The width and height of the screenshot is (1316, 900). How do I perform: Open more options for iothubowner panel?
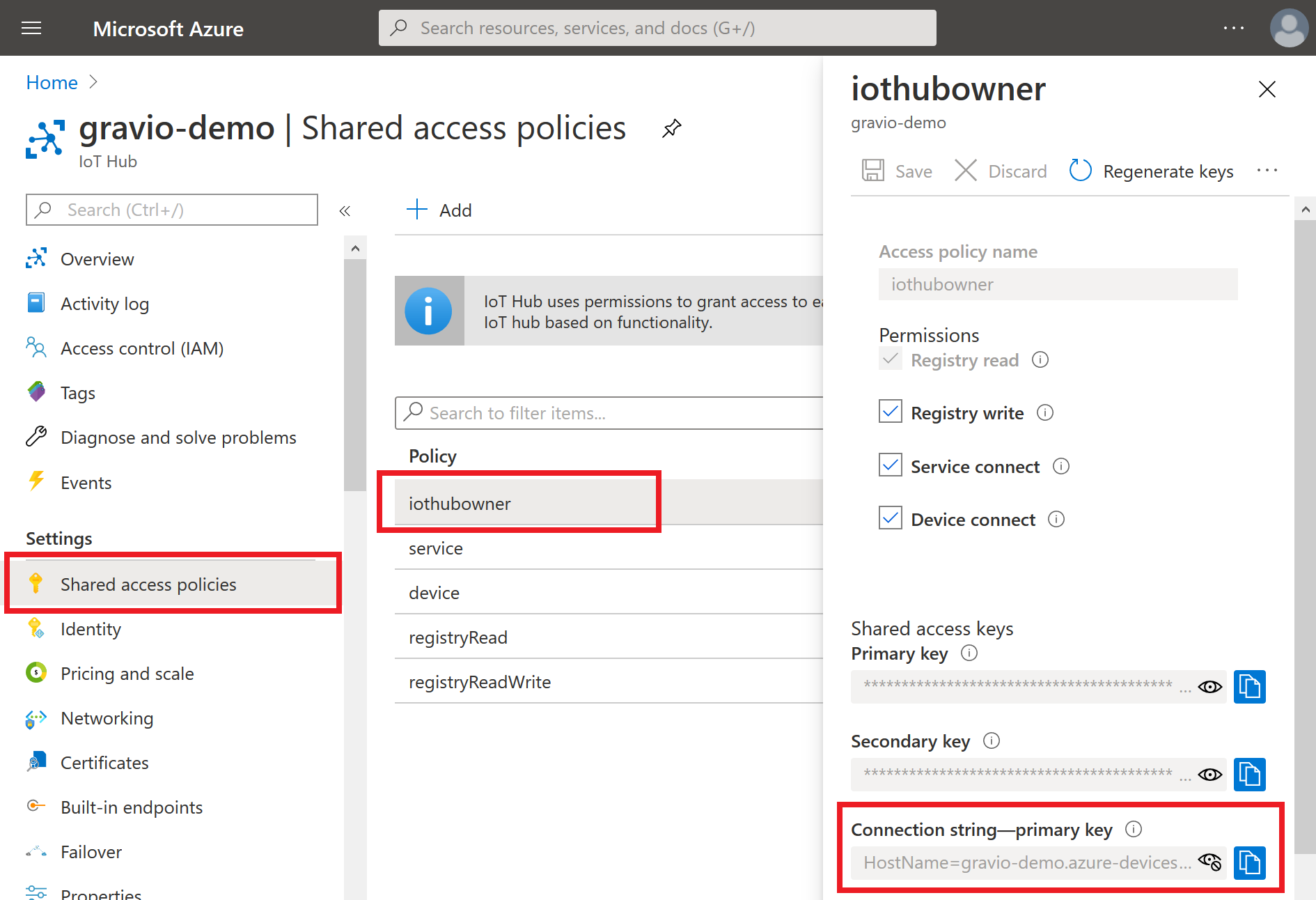1267,171
